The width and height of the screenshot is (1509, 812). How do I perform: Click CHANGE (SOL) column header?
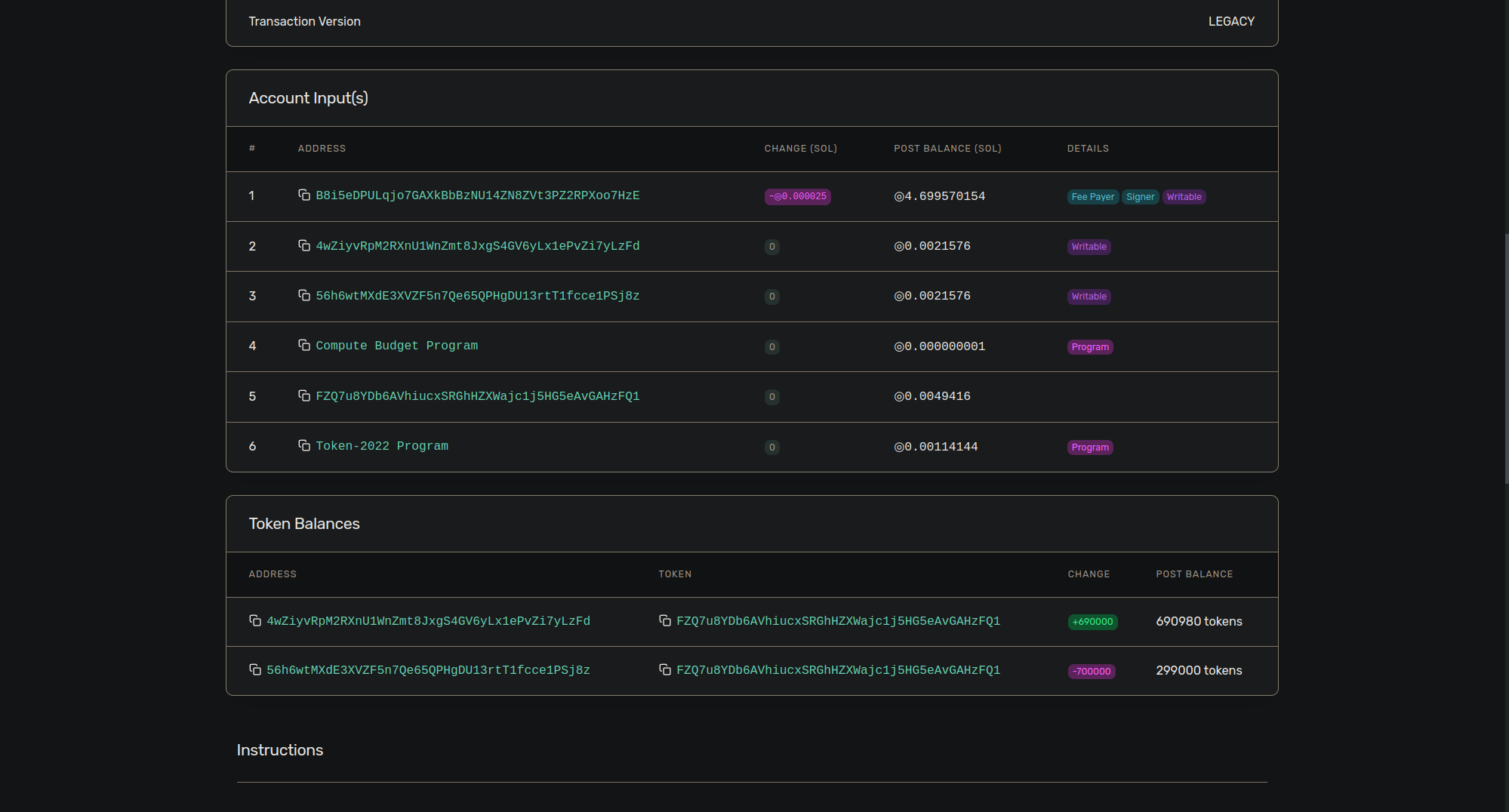pyautogui.click(x=801, y=149)
